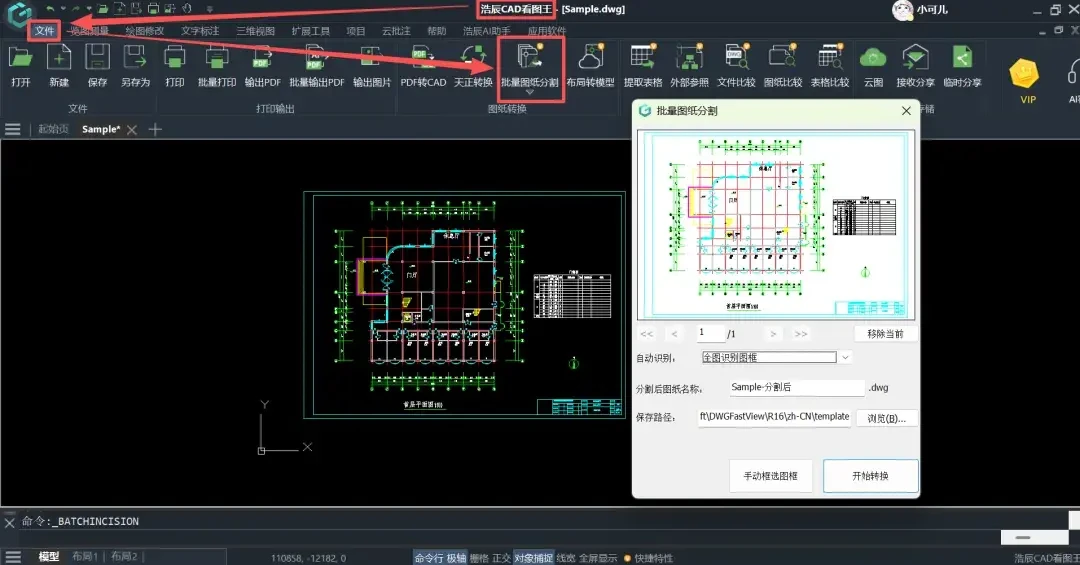Open the 外部参照 external reference tool
Image resolution: width=1080 pixels, height=565 pixels.
click(689, 58)
